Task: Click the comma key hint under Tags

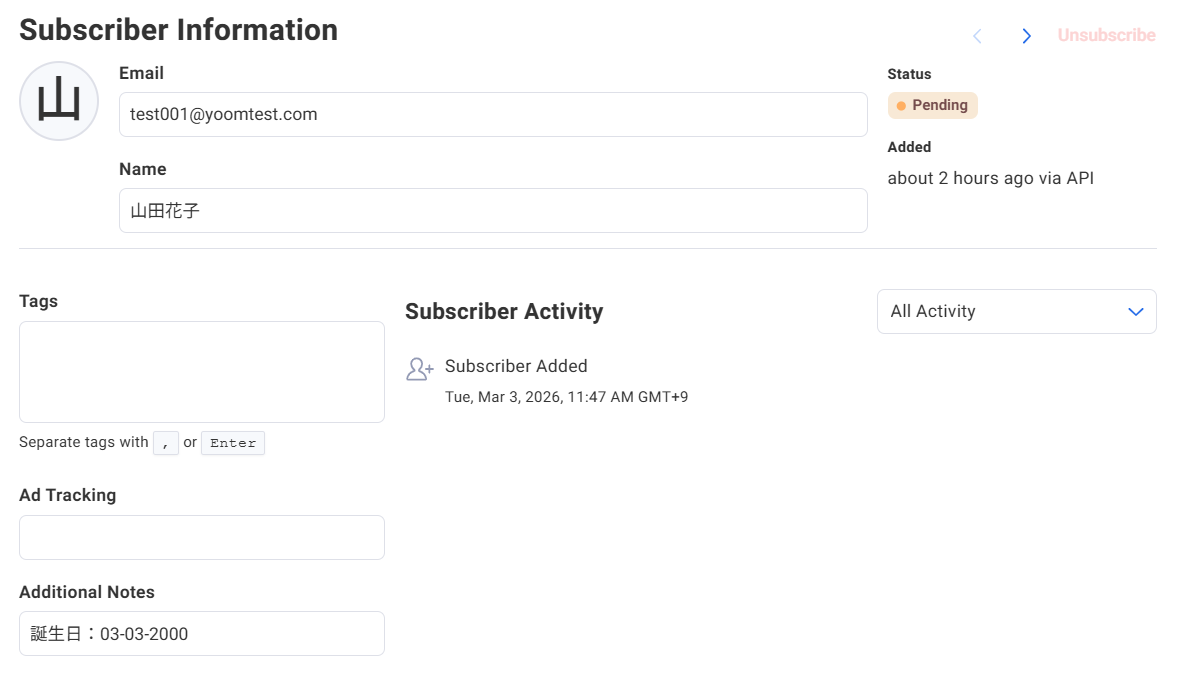Action: [x=165, y=443]
